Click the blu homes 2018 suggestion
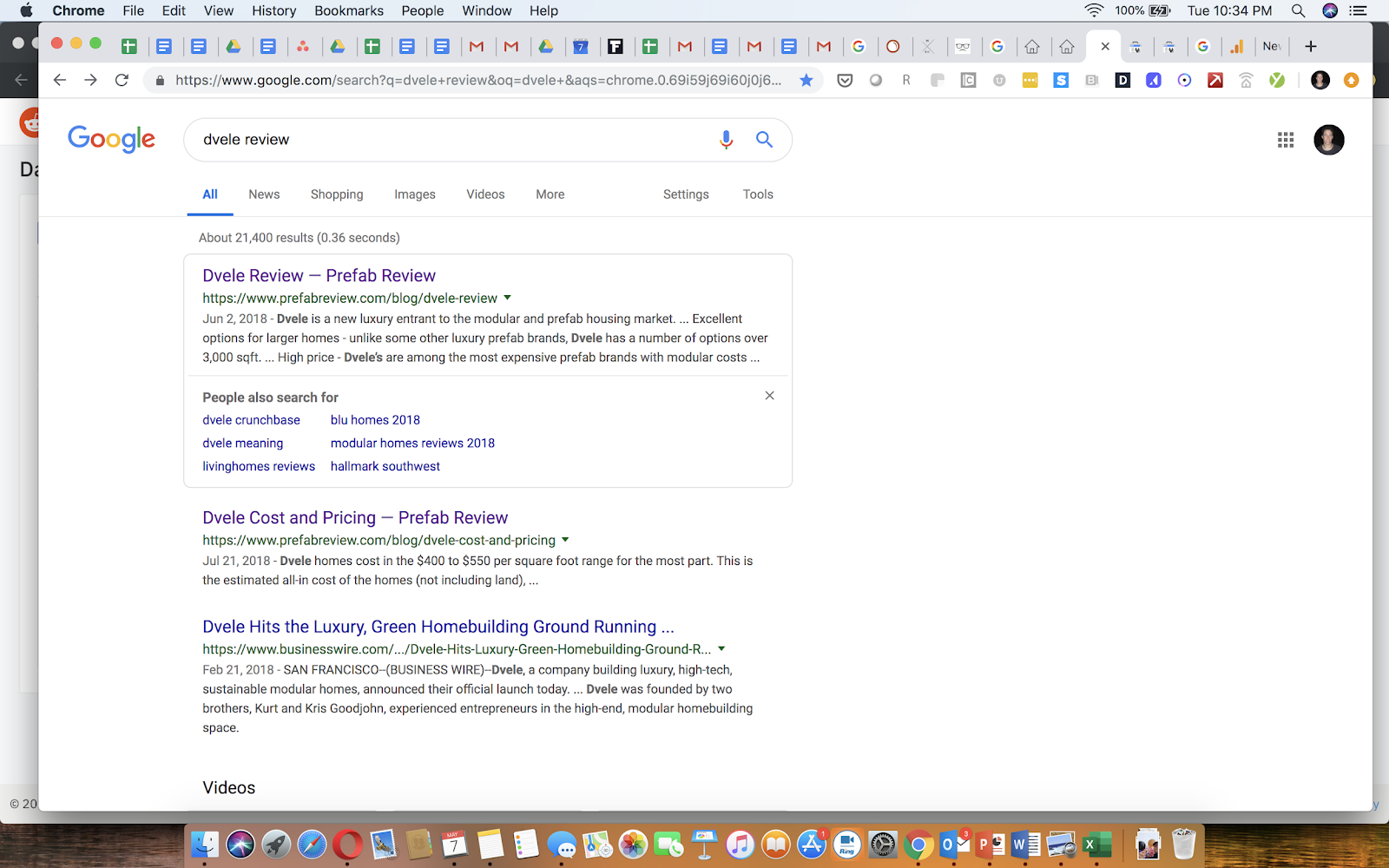Viewport: 1389px width, 868px height. point(375,420)
